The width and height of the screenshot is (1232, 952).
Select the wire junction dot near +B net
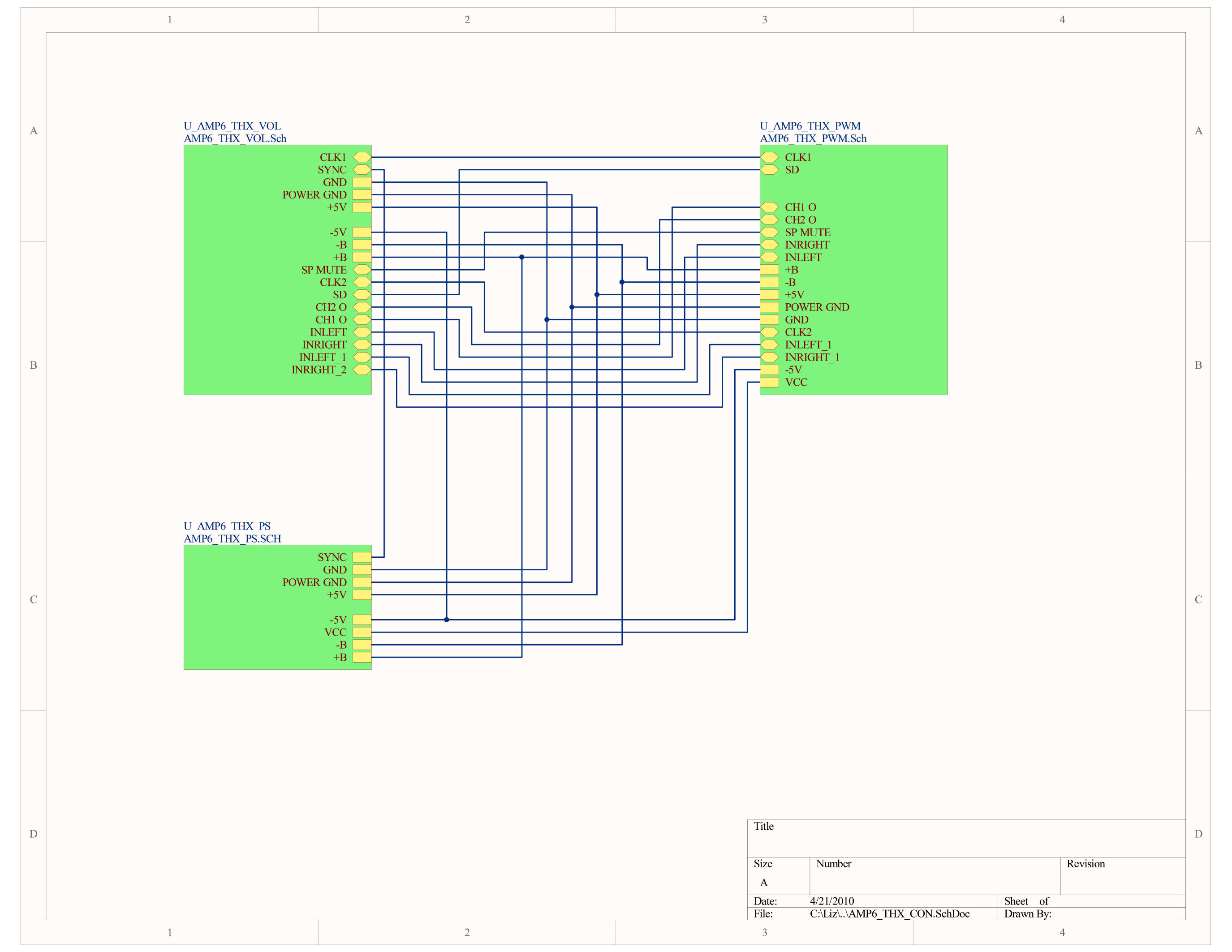[x=521, y=257]
